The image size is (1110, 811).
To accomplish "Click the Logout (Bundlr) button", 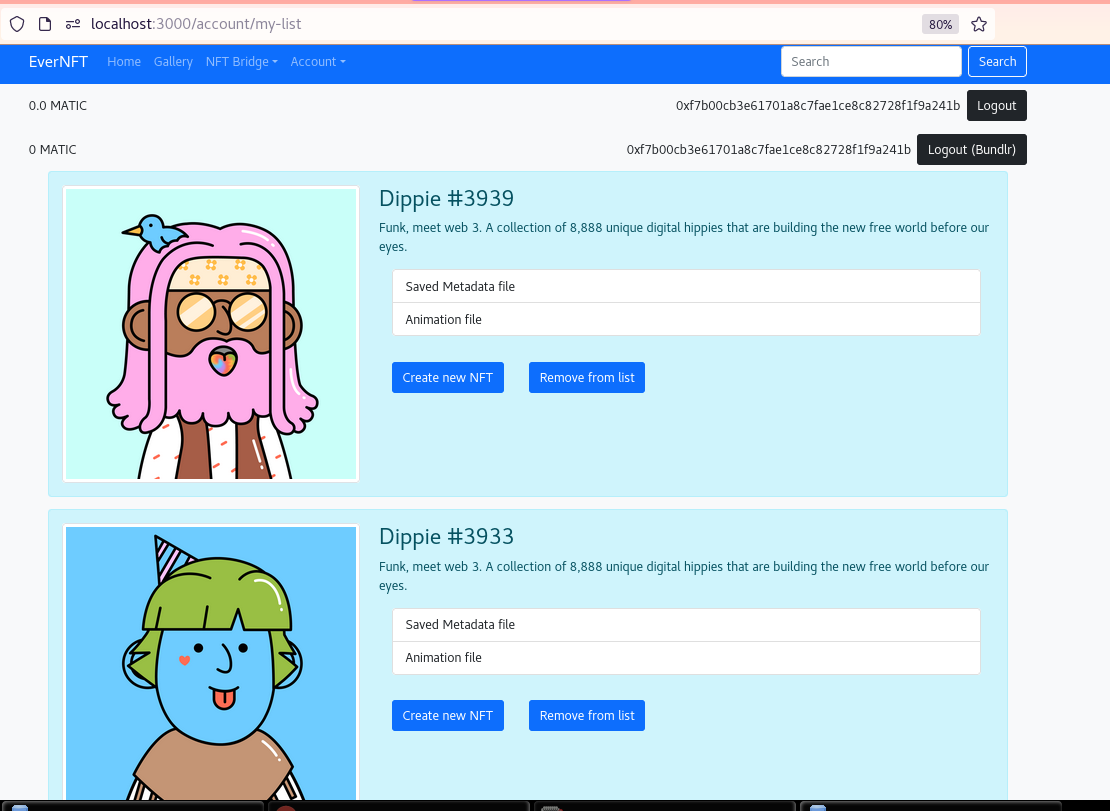I will click(971, 149).
